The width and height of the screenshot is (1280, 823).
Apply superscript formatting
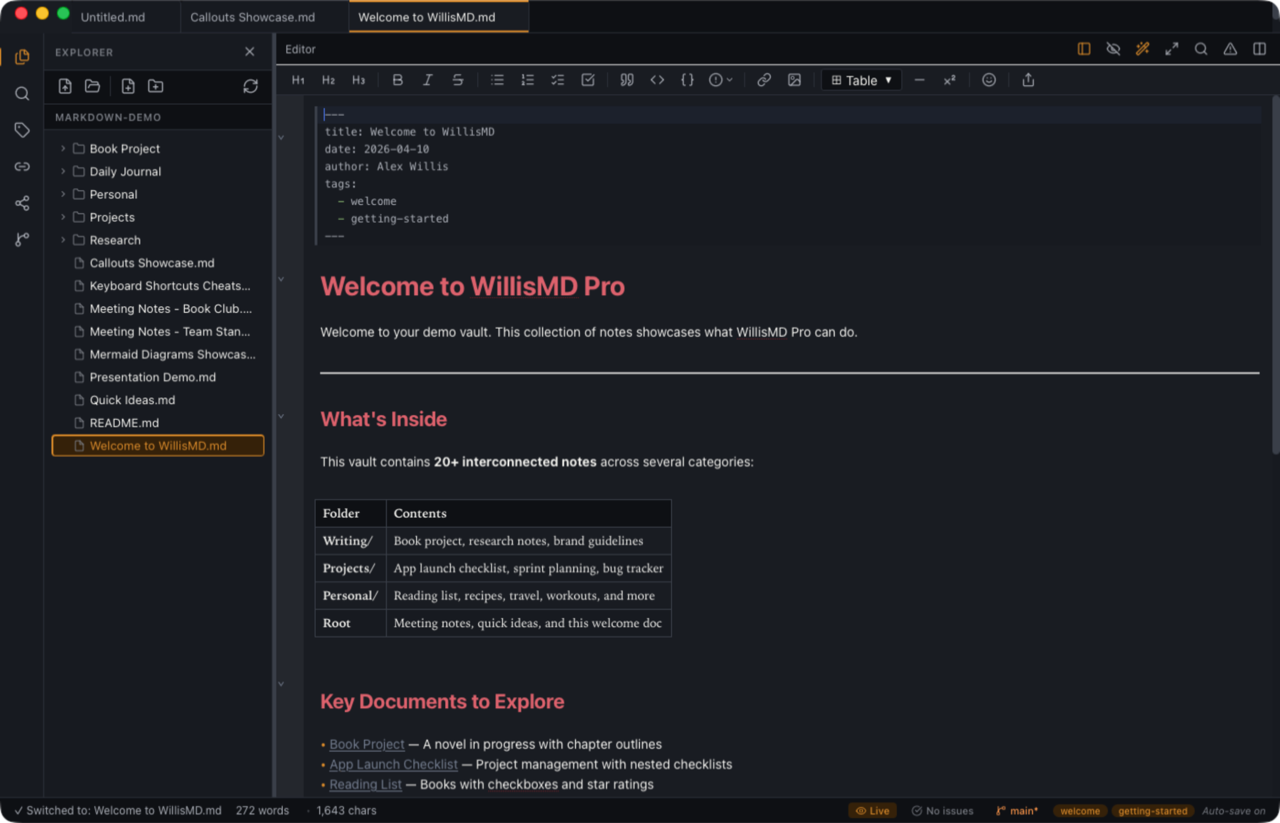tap(949, 80)
